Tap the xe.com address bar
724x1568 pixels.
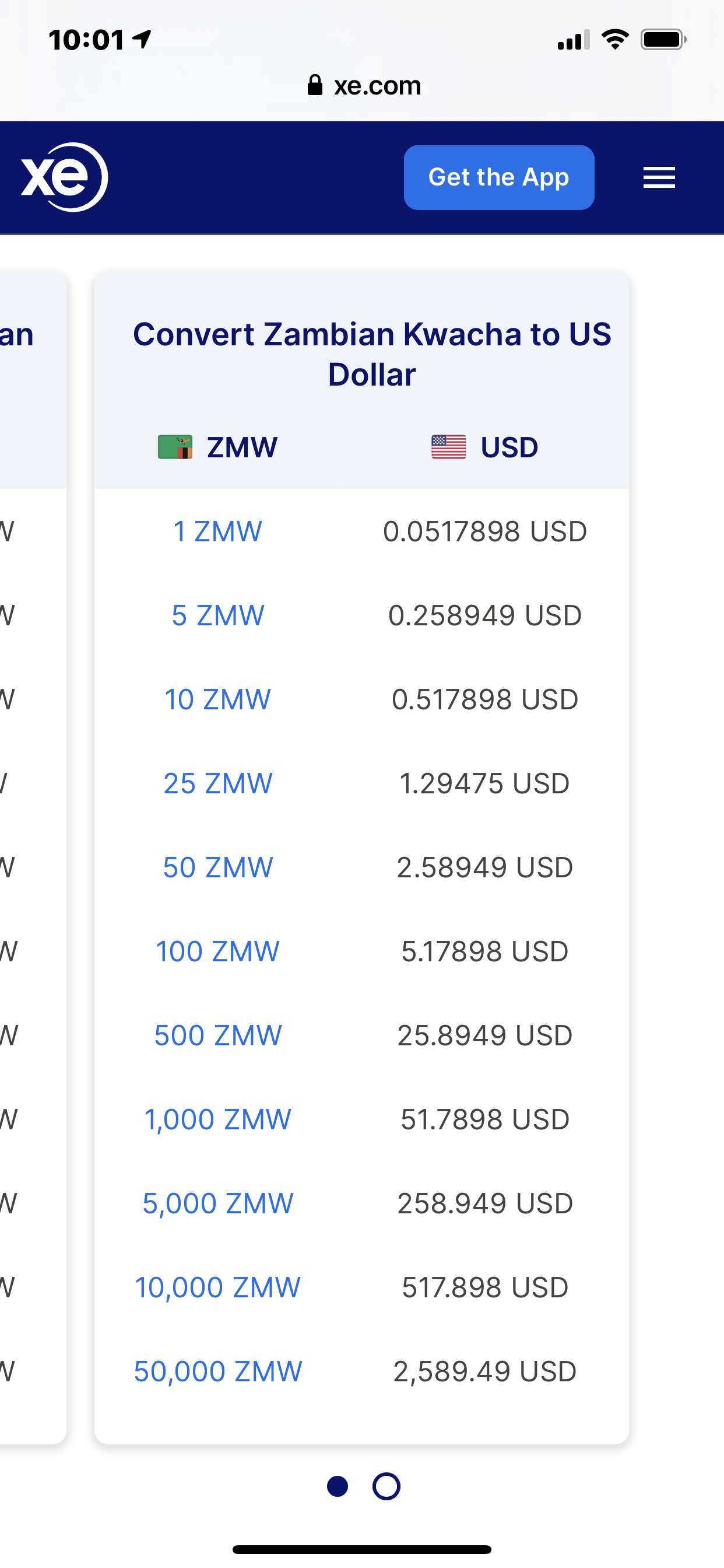pos(364,86)
